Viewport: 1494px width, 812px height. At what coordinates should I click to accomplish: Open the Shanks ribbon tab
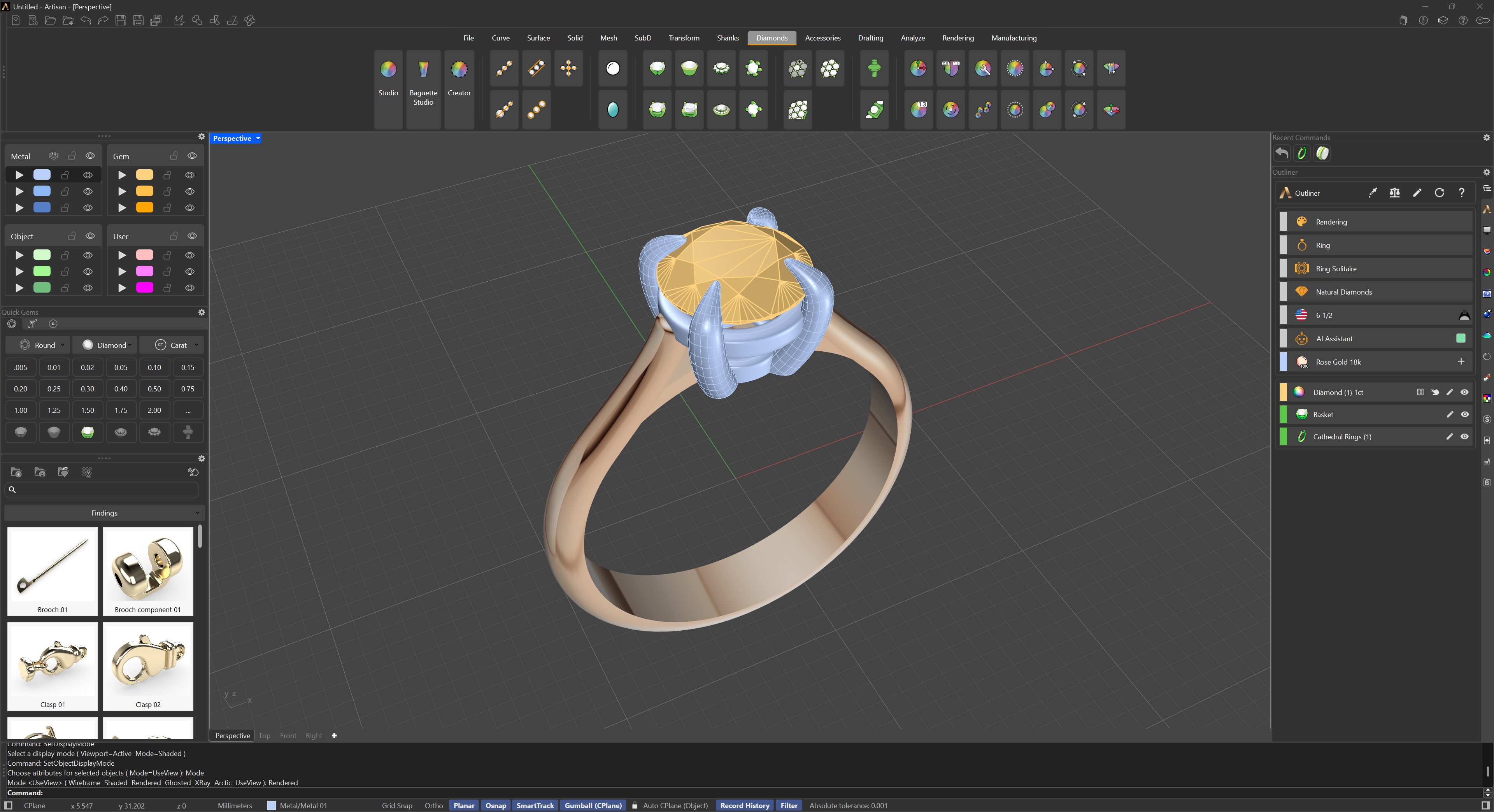pos(727,38)
